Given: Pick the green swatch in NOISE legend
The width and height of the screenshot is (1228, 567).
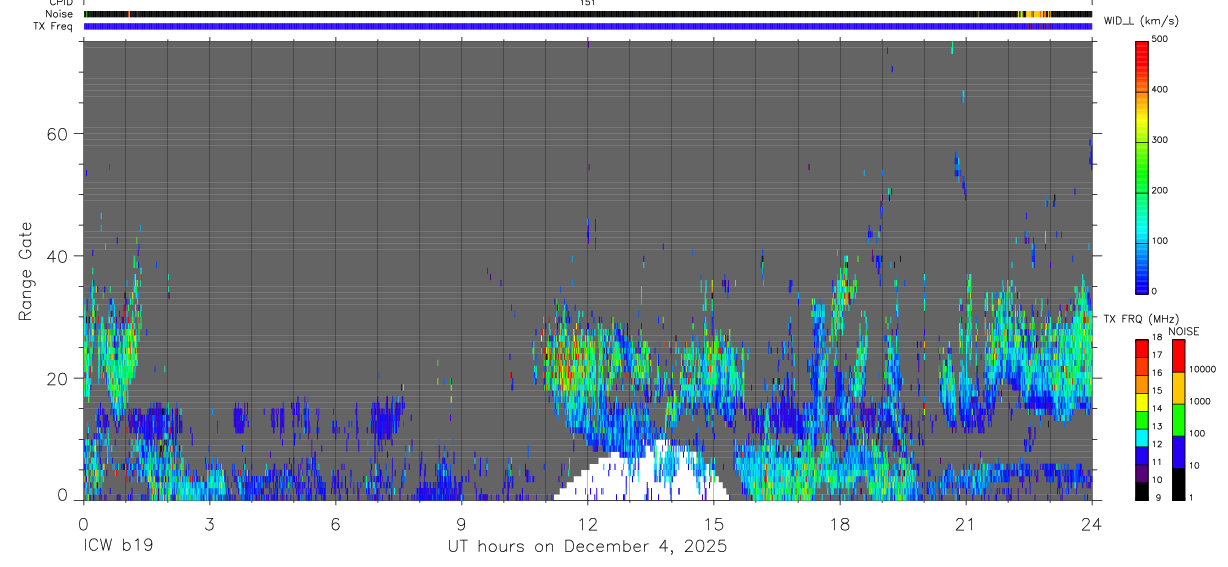Looking at the screenshot, I should click(x=1178, y=420).
